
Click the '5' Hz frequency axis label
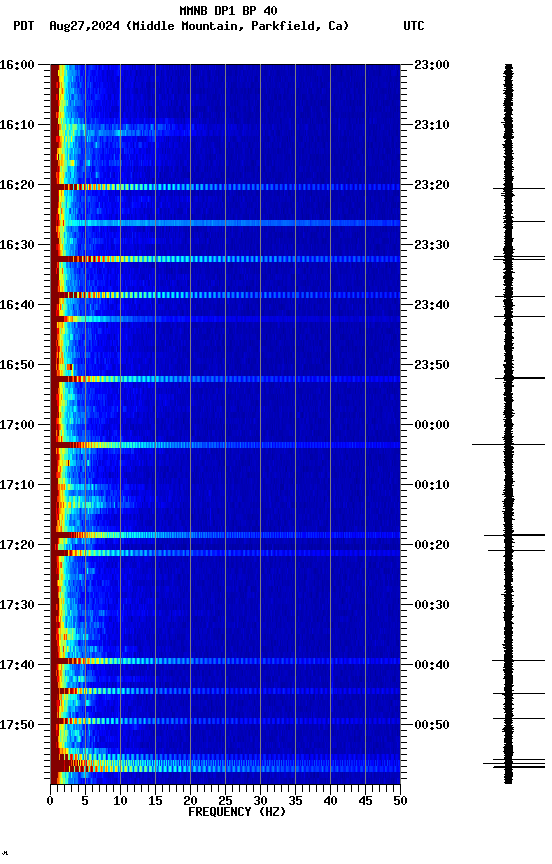(x=85, y=801)
